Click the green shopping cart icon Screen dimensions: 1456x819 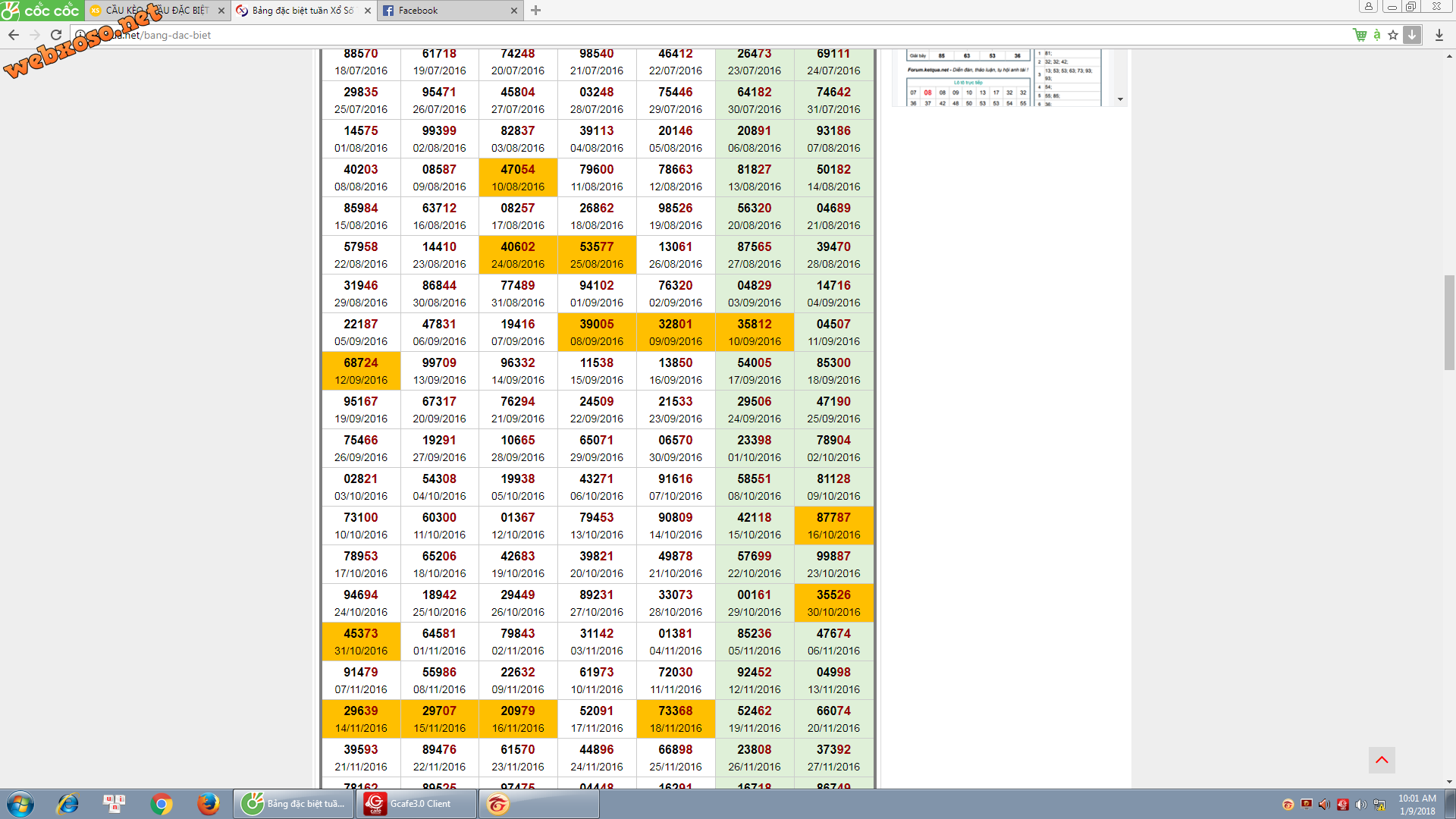1360,35
